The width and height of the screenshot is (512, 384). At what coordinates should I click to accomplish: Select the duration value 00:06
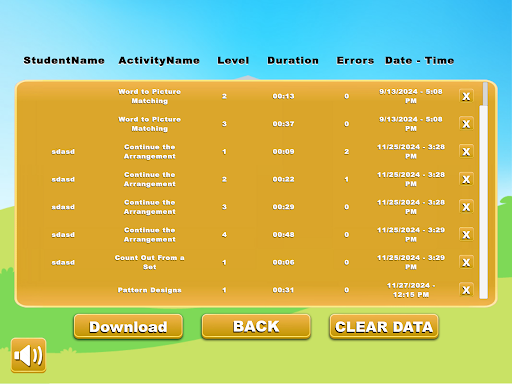283,262
